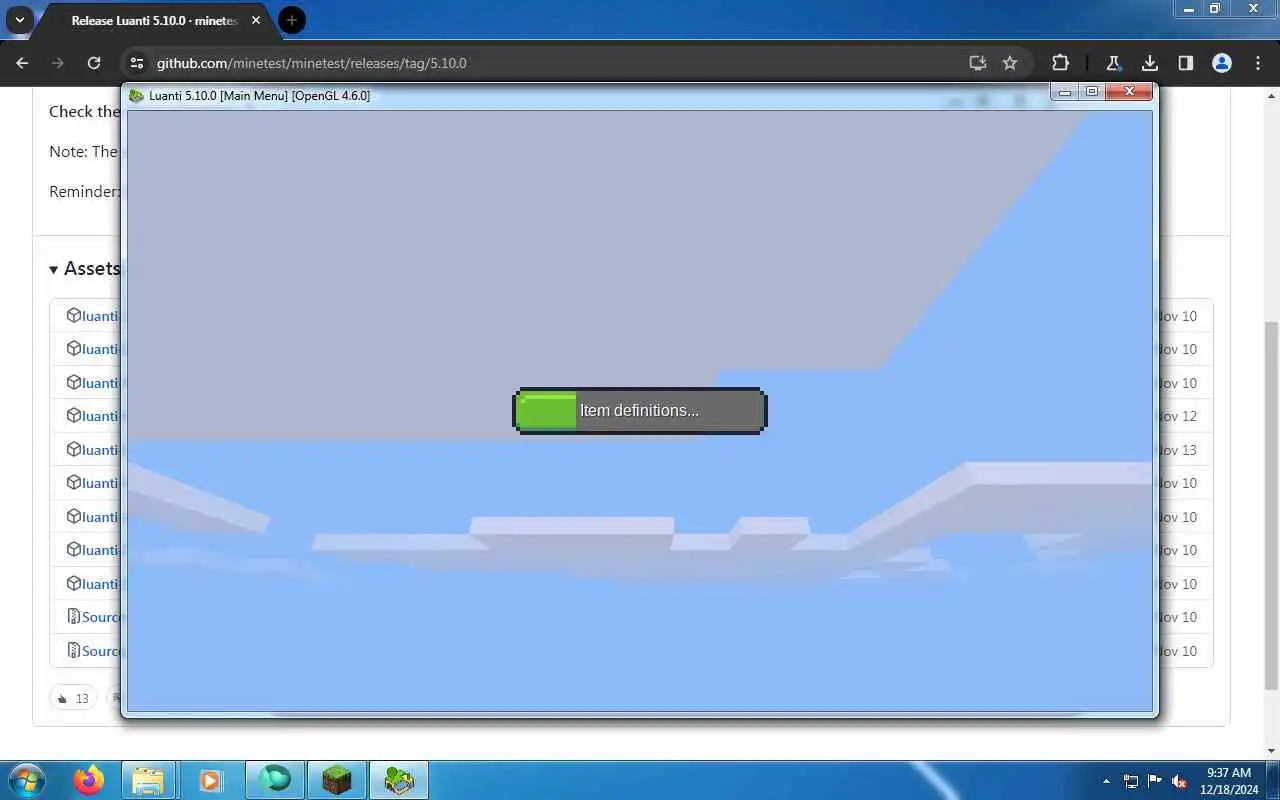Image resolution: width=1280 pixels, height=800 pixels.
Task: Show hidden system tray icons
Action: click(x=1106, y=781)
